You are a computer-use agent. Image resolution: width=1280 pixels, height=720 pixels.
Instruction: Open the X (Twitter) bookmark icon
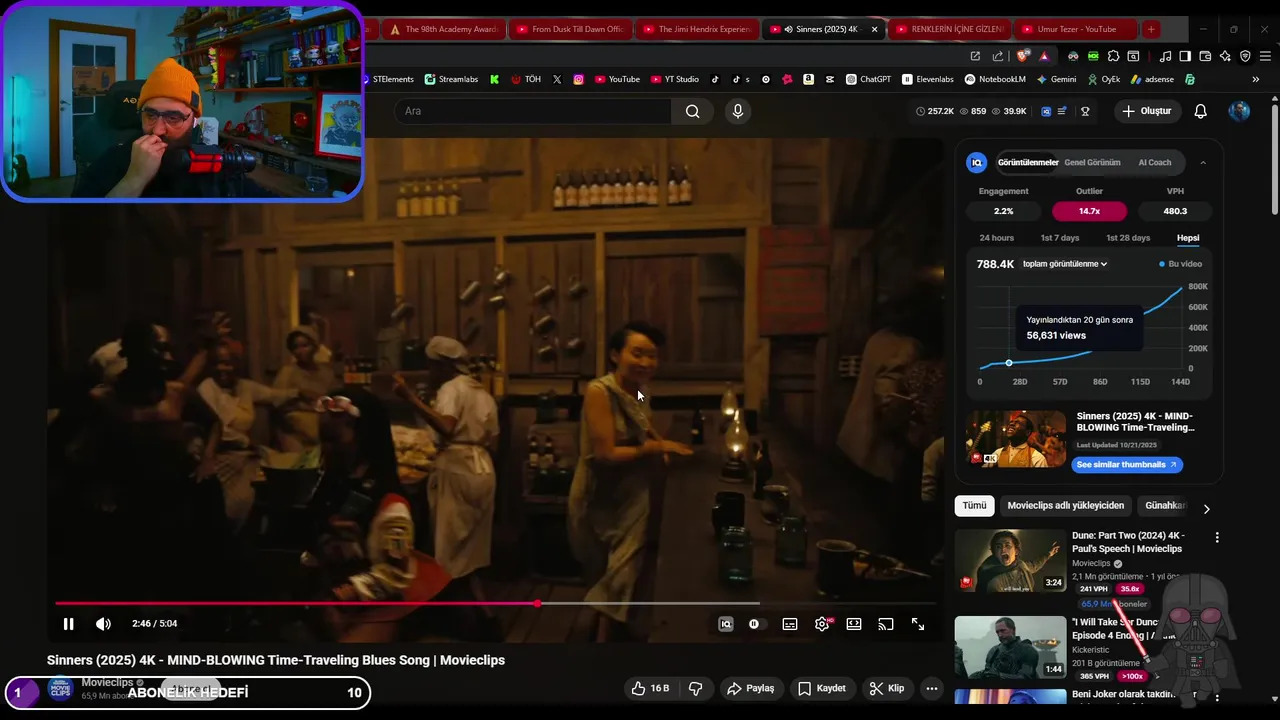click(x=557, y=79)
